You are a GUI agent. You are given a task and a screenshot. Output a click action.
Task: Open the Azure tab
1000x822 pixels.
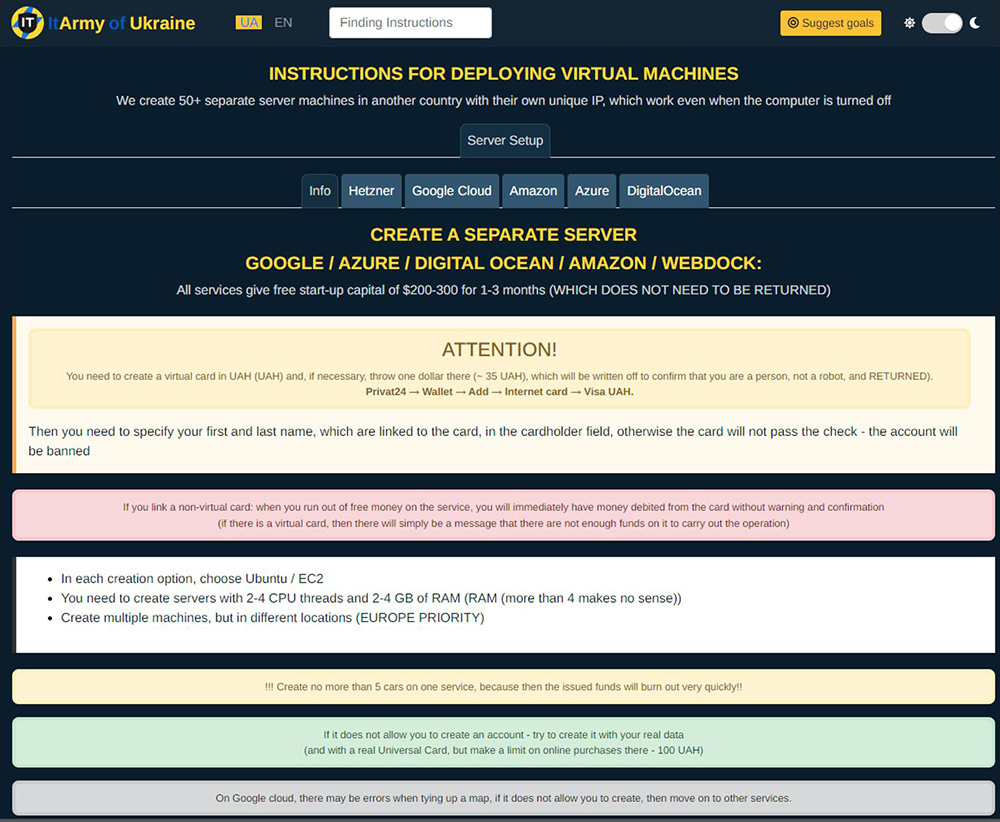tap(592, 191)
